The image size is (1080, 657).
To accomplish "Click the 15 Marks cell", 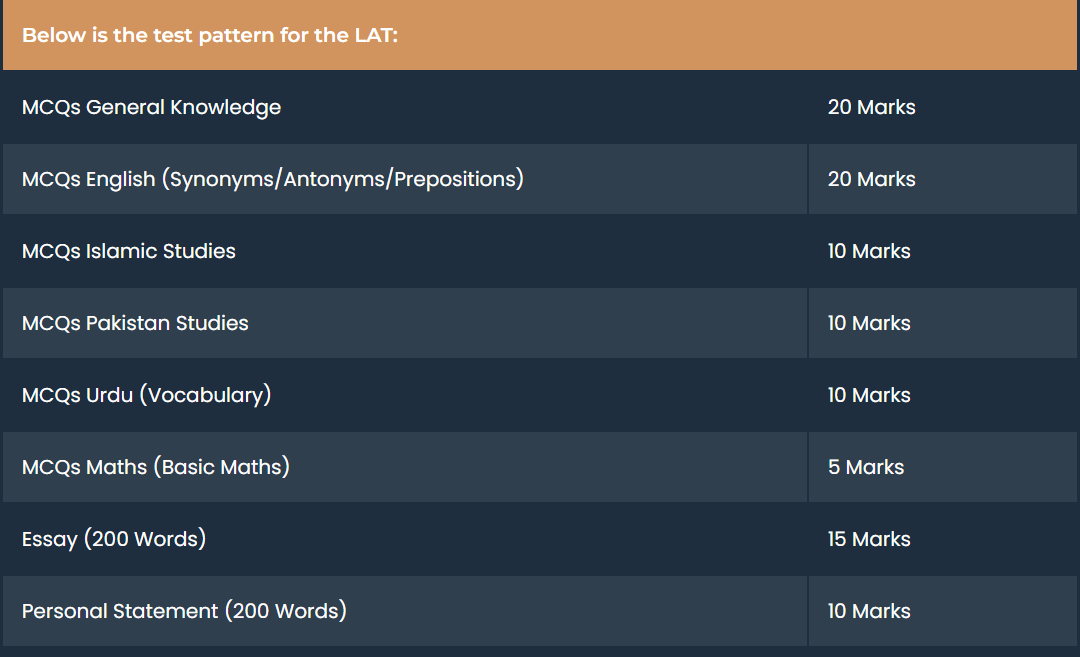I will point(869,539).
